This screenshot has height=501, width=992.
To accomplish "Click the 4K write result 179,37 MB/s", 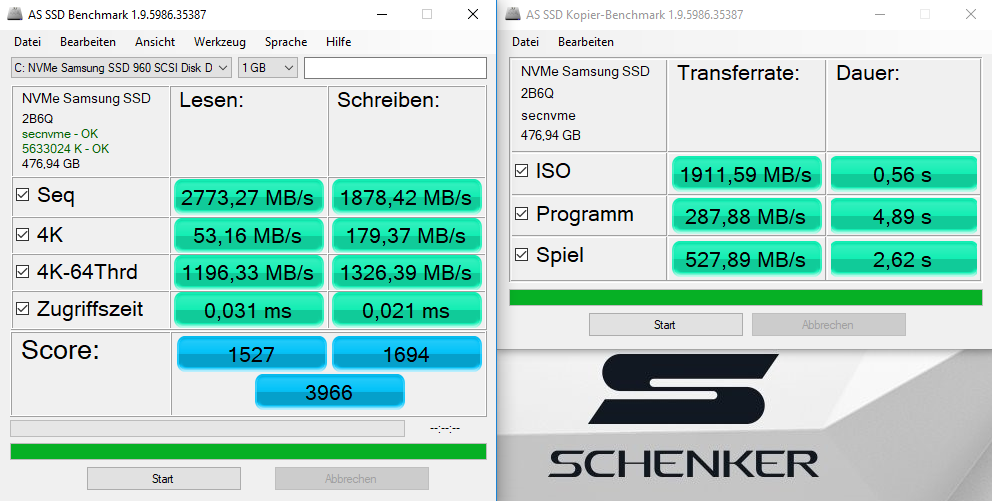I will 407,235.
